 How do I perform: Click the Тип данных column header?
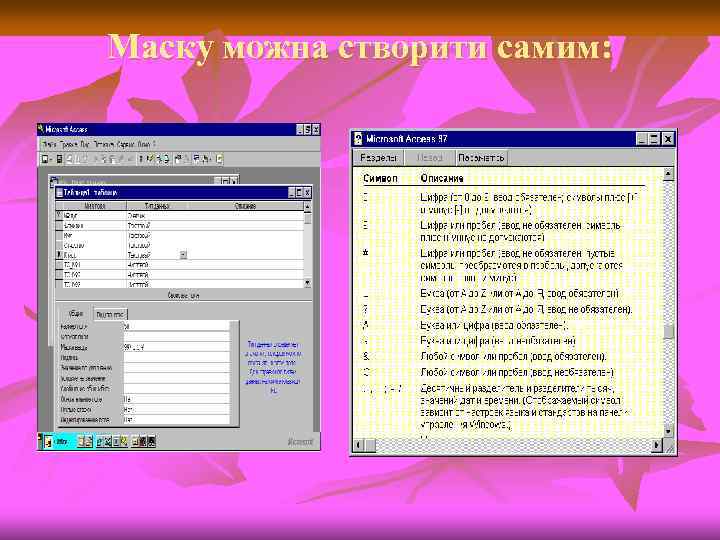(x=157, y=206)
